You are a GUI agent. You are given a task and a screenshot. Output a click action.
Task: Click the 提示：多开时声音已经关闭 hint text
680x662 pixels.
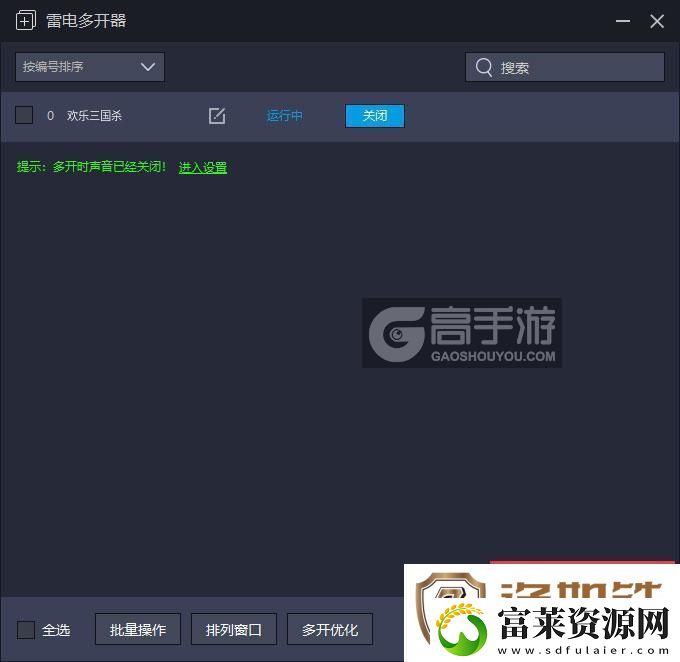pos(91,167)
